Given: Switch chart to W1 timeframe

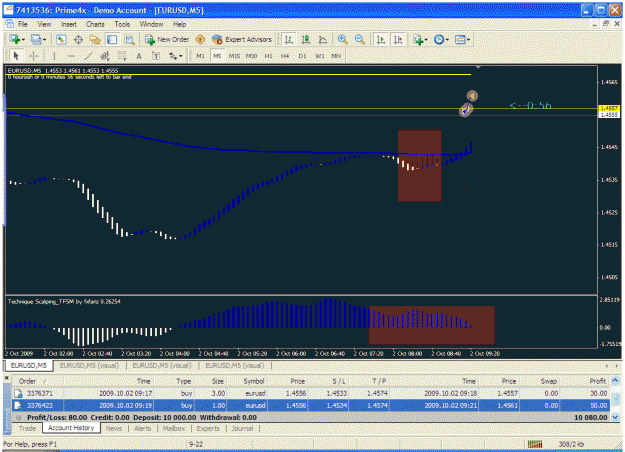Looking at the screenshot, I should point(319,56).
